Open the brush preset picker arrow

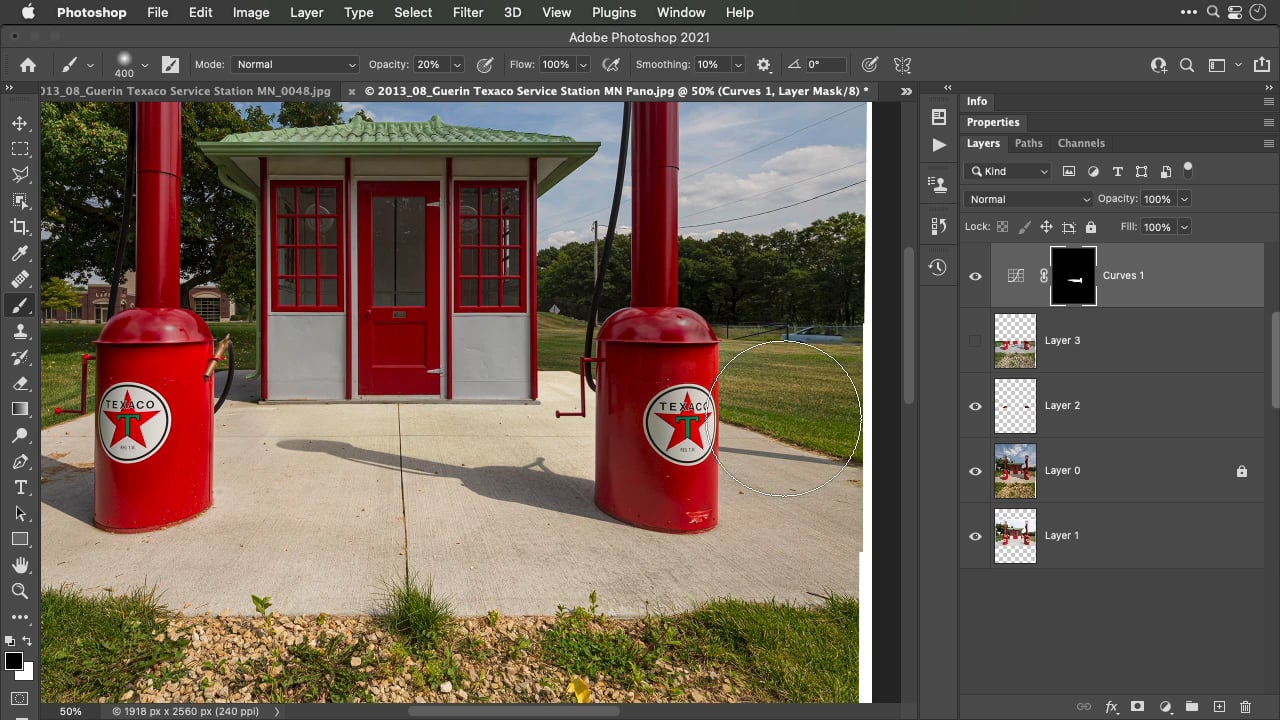click(x=144, y=64)
